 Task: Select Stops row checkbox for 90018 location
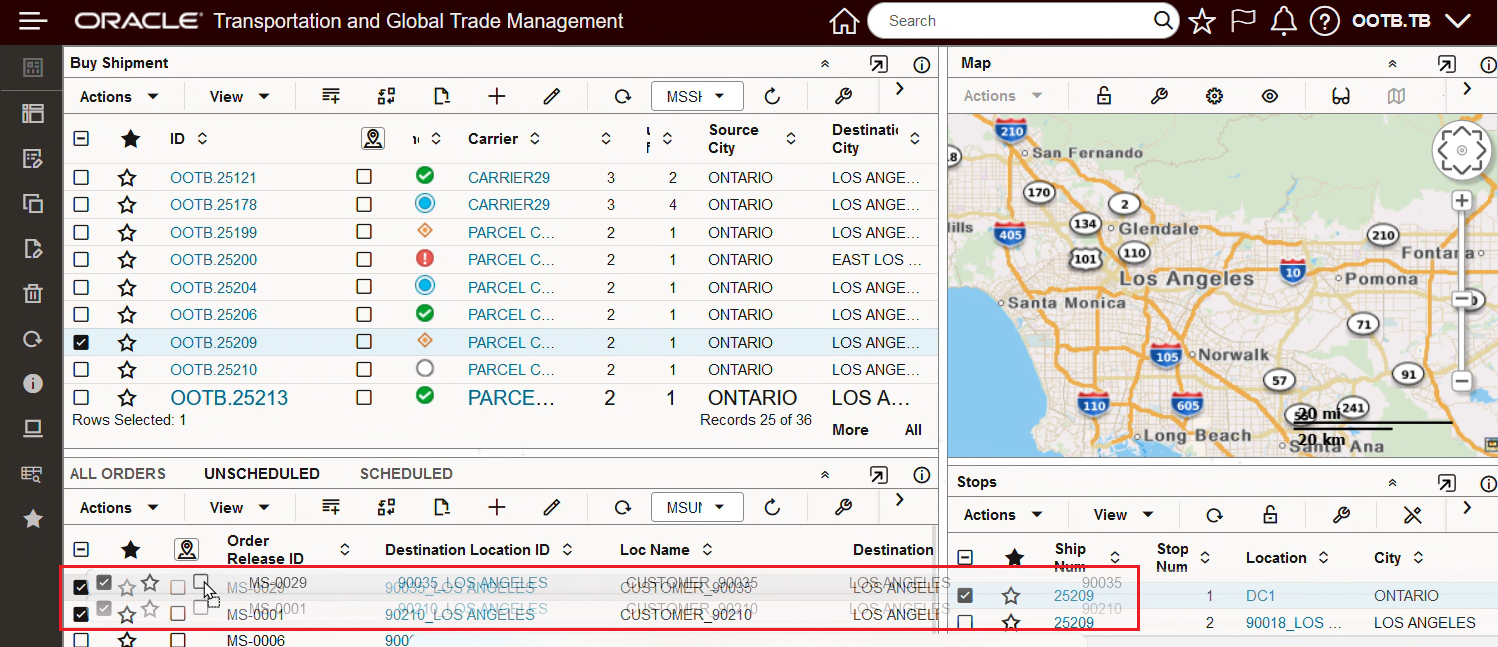965,623
